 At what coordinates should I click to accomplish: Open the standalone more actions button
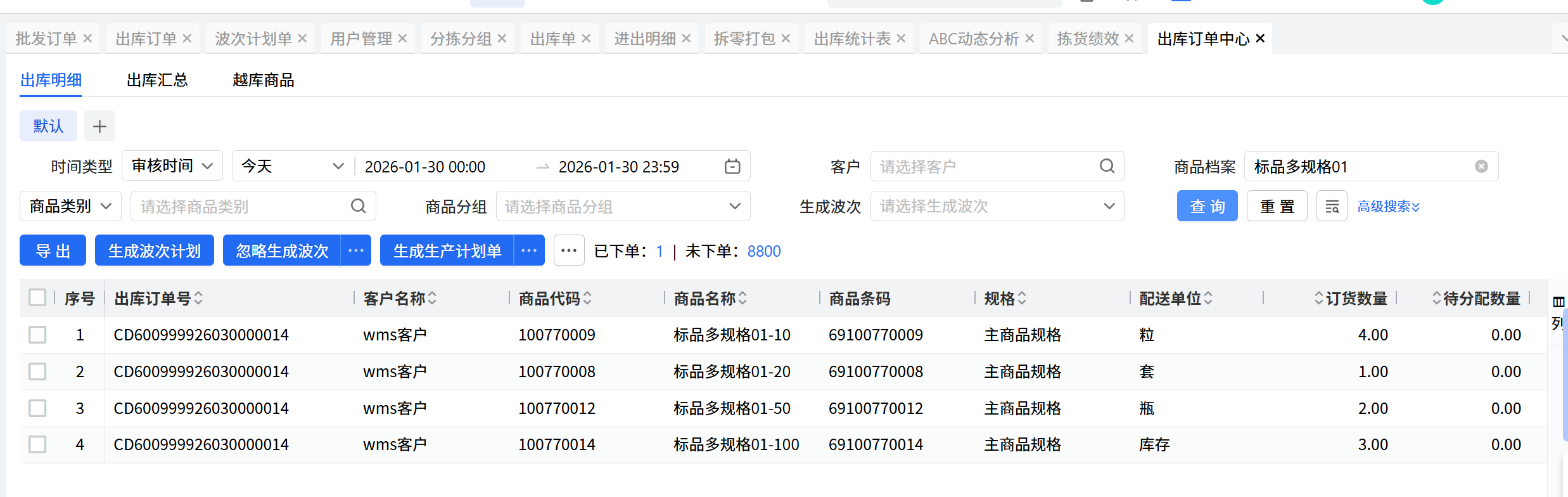(569, 250)
